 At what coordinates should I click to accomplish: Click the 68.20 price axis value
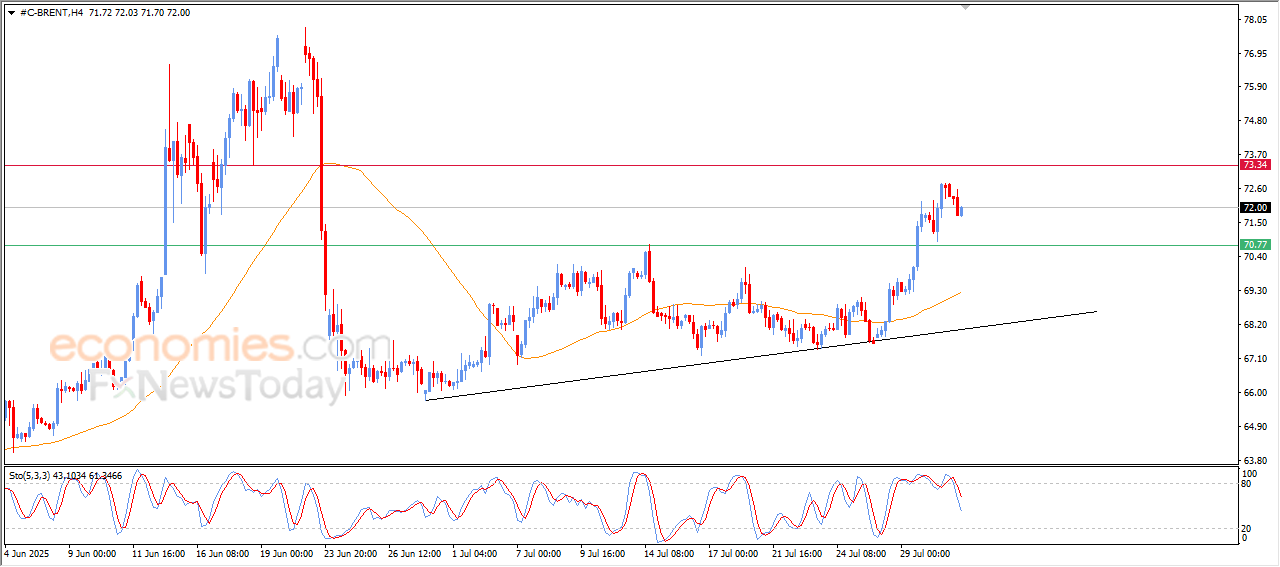click(x=1254, y=325)
